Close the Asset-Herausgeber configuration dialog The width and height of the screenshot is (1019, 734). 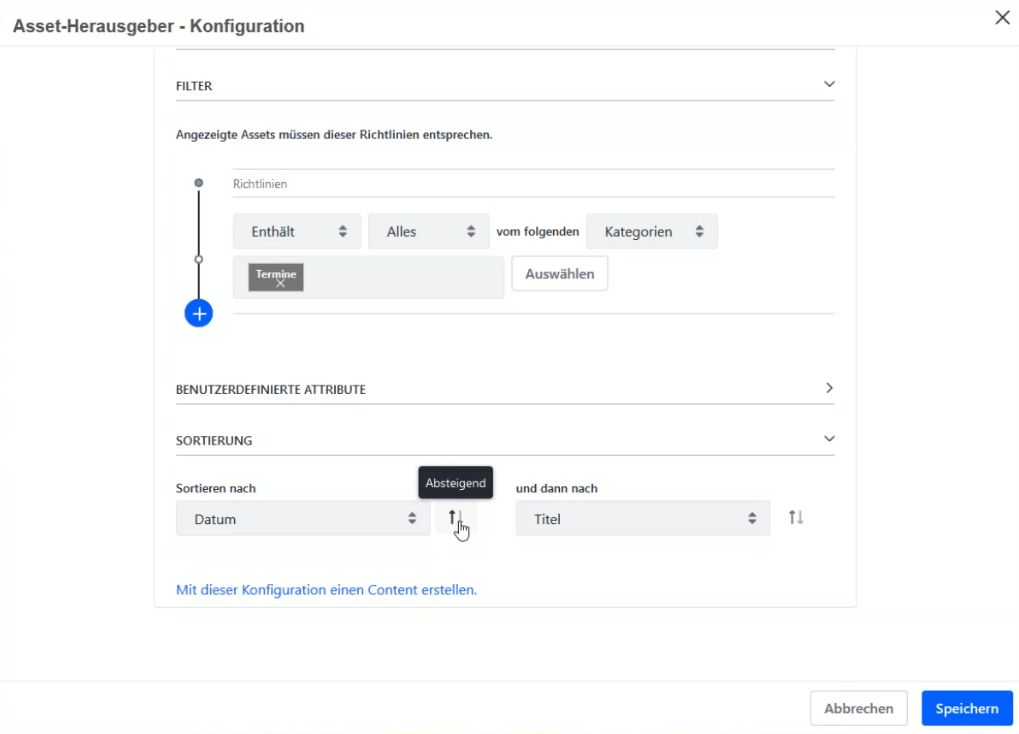tap(1002, 18)
